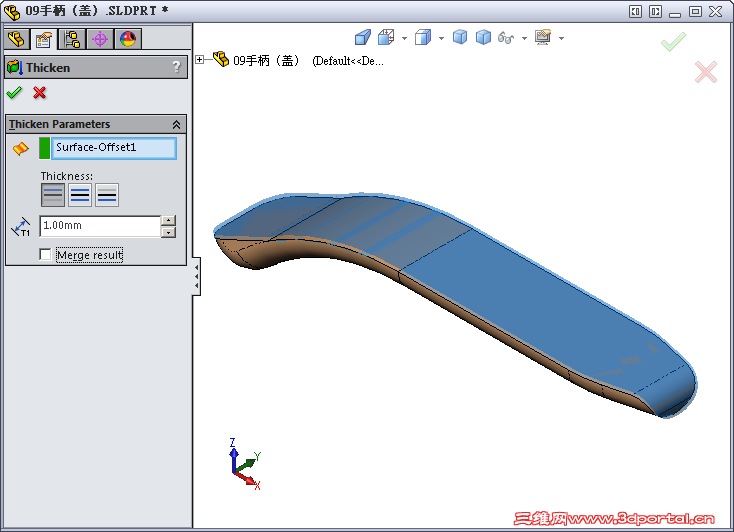Click the surface-to-thicken selection icon
The image size is (734, 532).
(21, 148)
